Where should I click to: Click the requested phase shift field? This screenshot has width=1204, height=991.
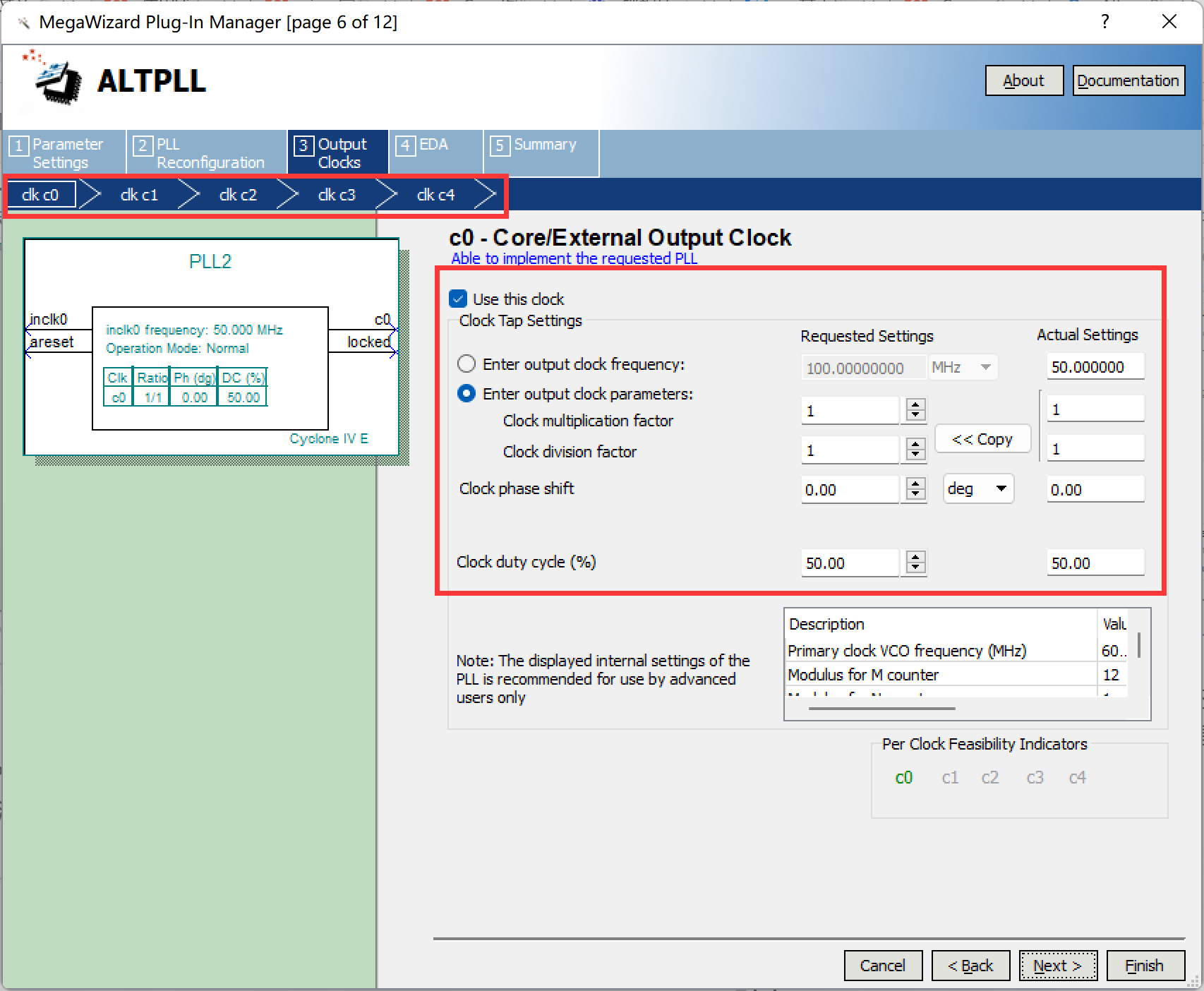(850, 489)
